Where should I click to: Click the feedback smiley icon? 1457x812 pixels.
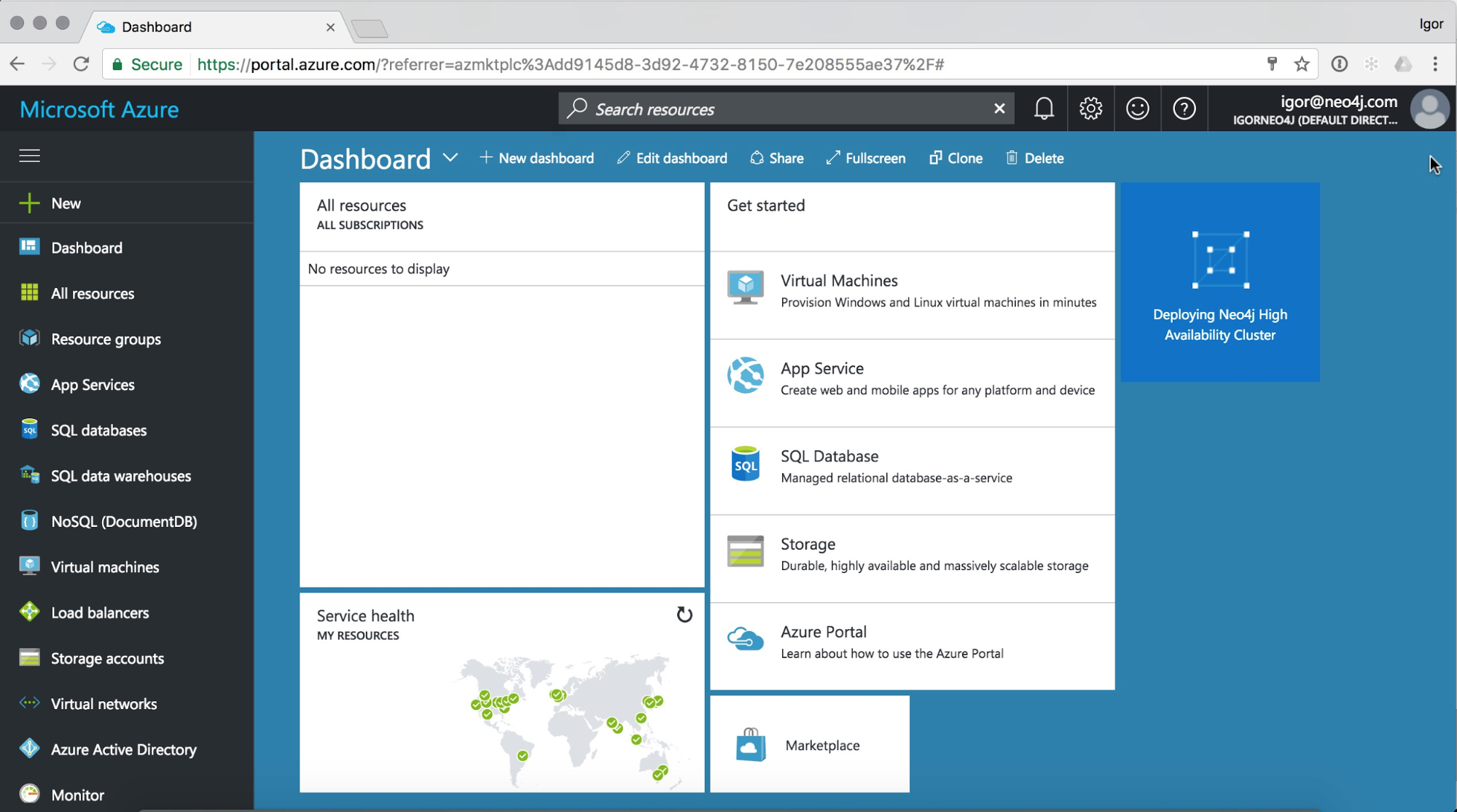pos(1137,109)
